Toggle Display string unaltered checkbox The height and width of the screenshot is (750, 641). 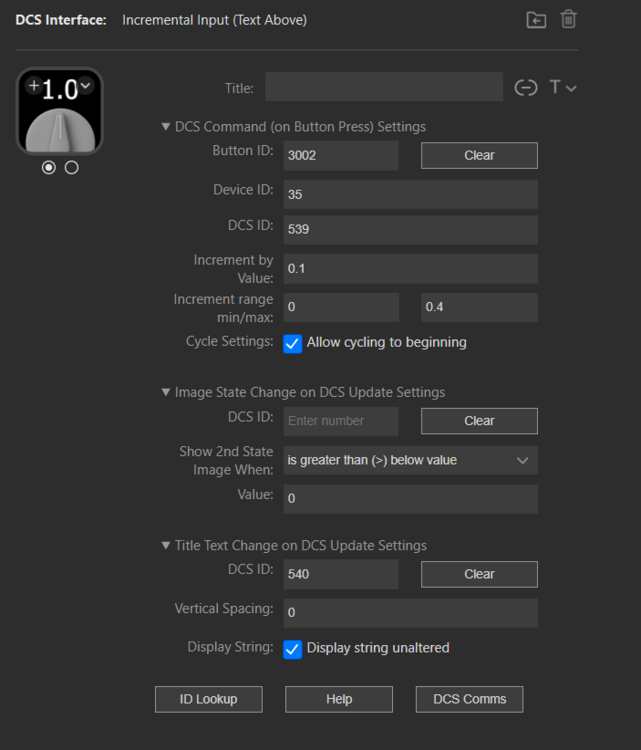(x=292, y=649)
